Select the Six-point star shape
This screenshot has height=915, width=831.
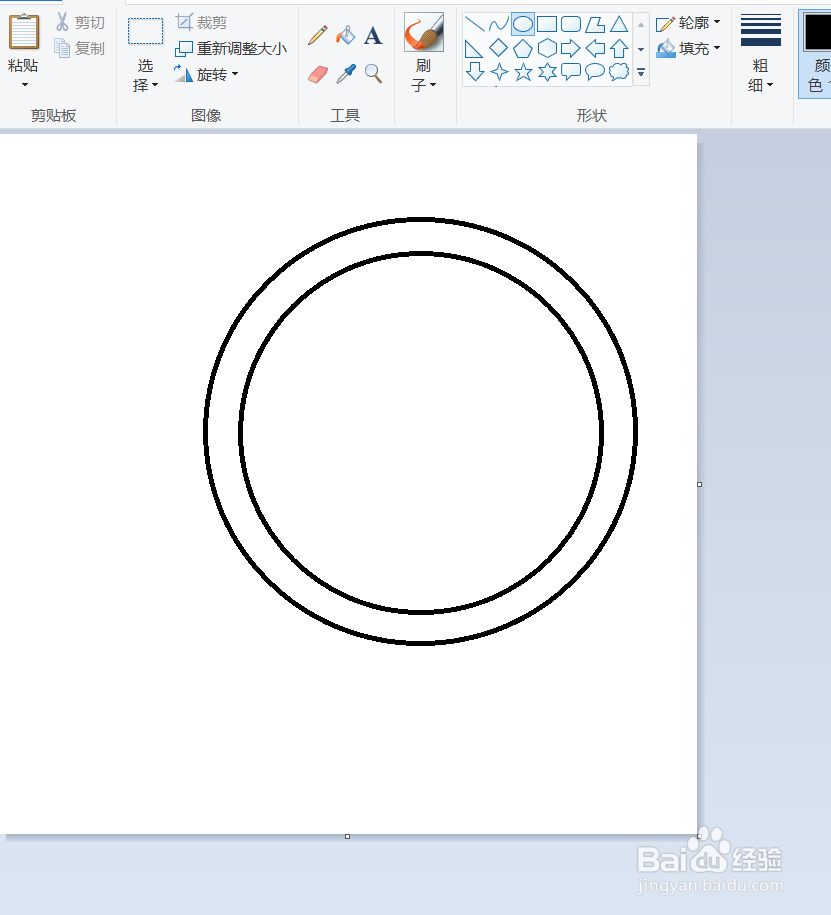coord(547,72)
